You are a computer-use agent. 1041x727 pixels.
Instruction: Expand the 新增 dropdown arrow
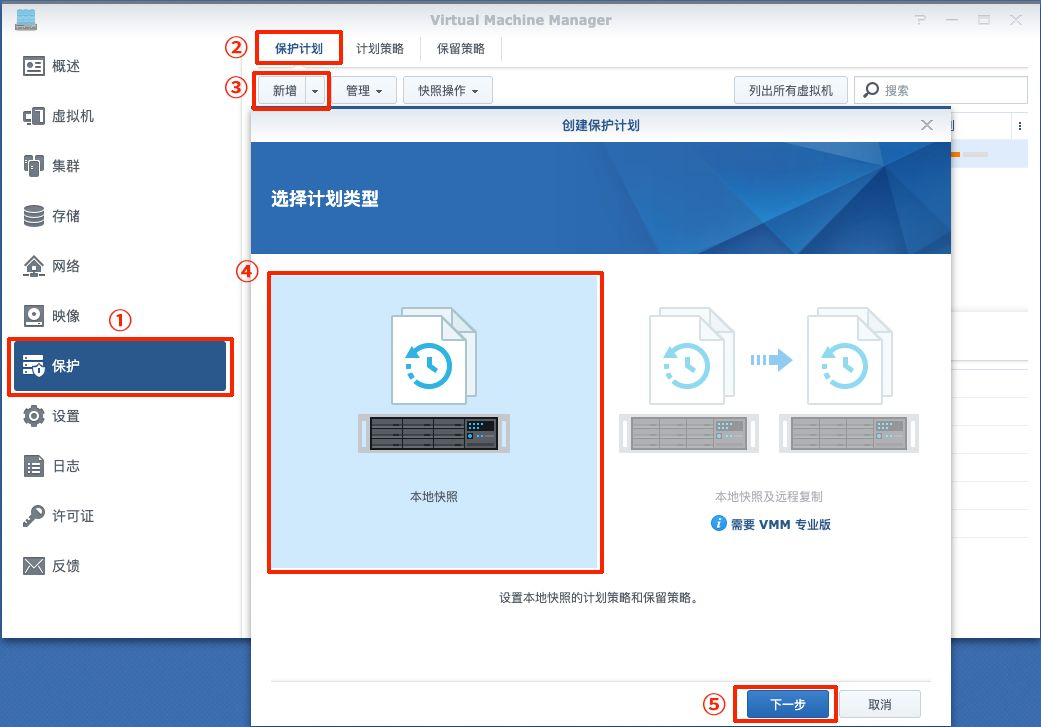click(x=315, y=91)
